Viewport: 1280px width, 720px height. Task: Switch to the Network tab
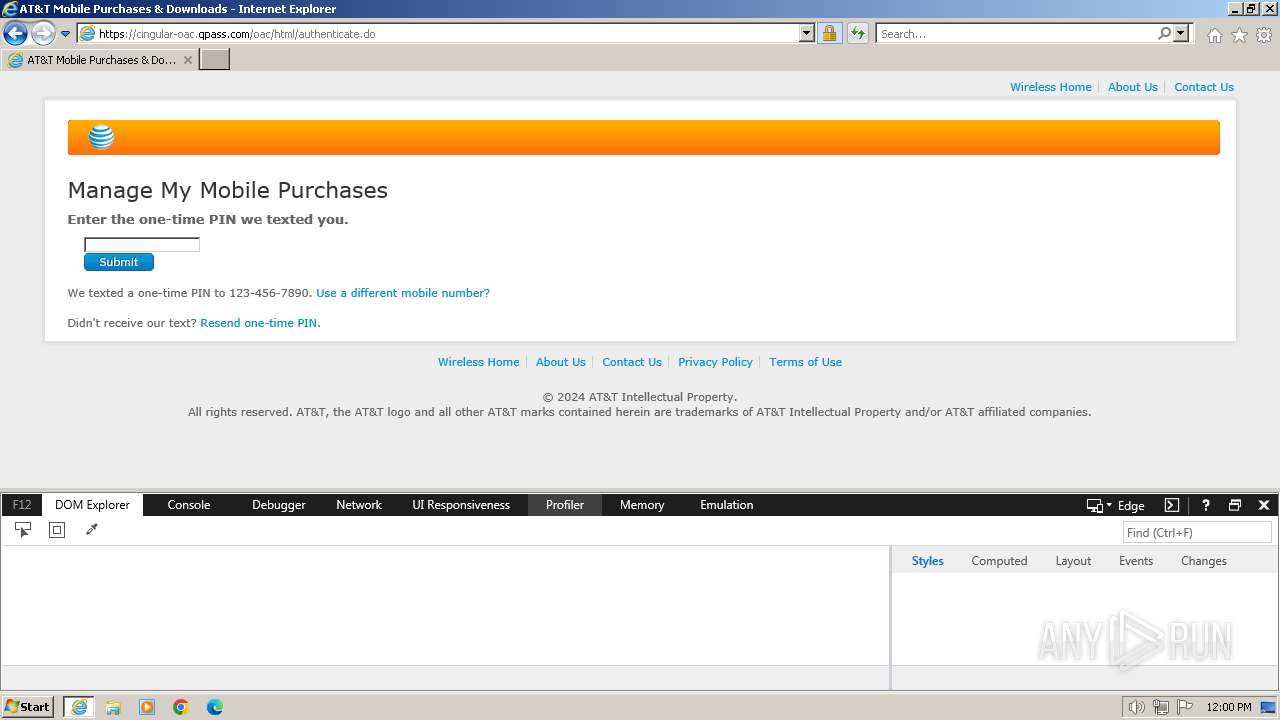[359, 505]
